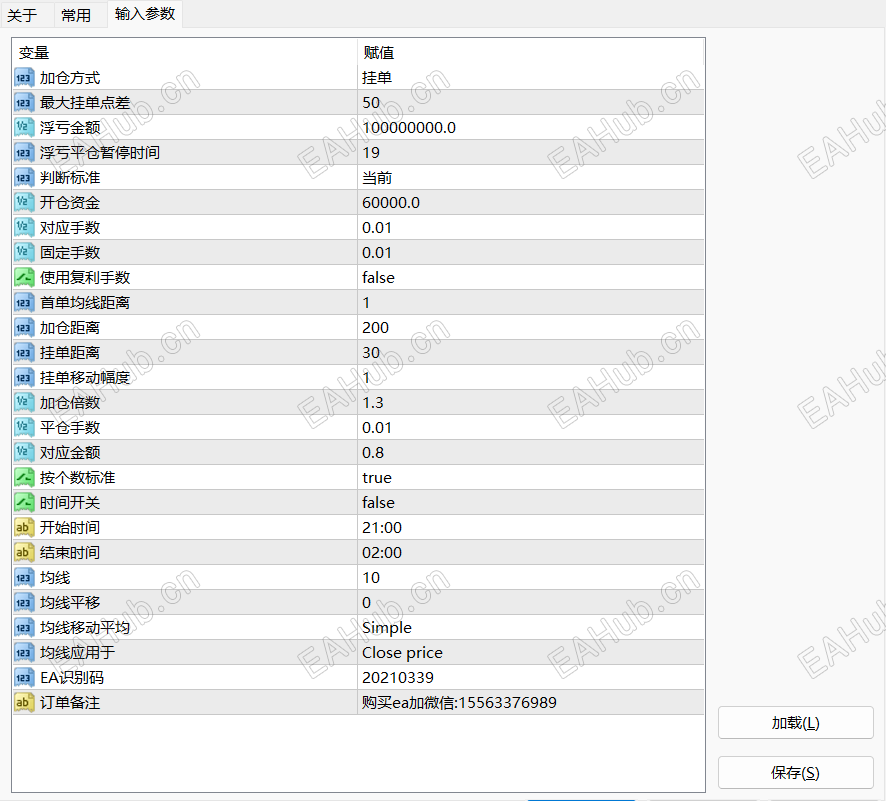Switch to the 常用 tab
Viewport: 886px width, 801px height.
pyautogui.click(x=76, y=15)
